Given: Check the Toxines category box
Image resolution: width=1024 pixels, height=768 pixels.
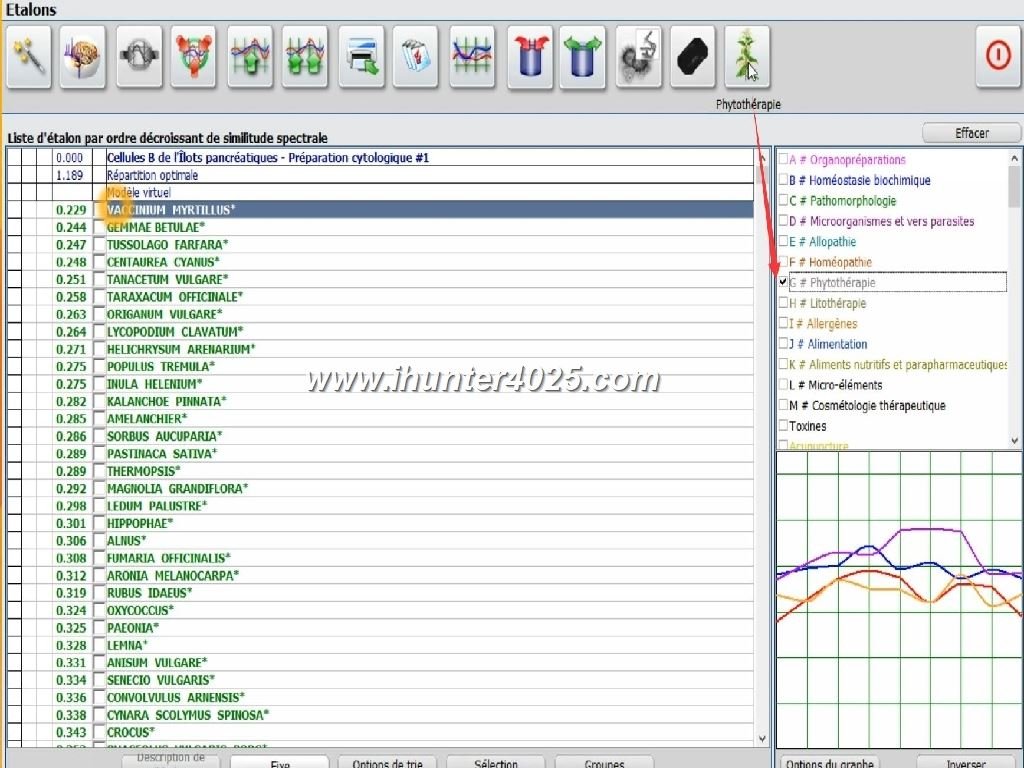Looking at the screenshot, I should pos(784,425).
